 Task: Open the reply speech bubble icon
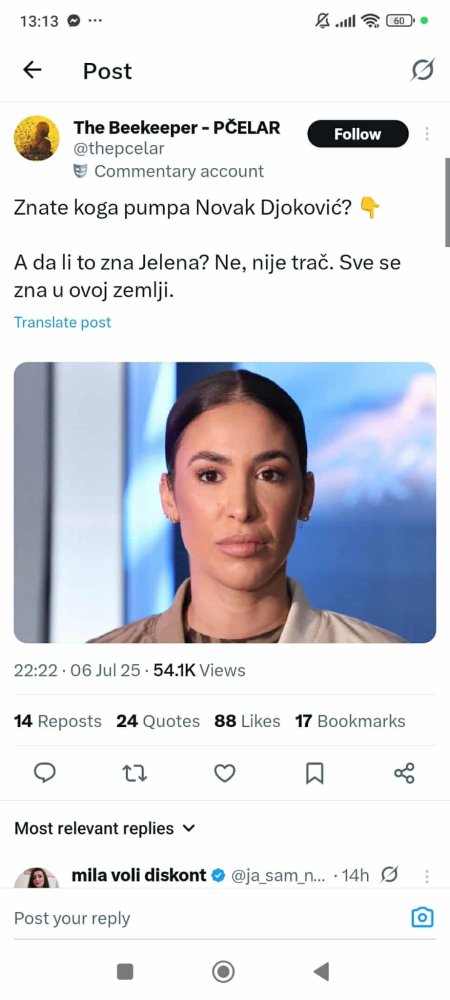click(44, 773)
